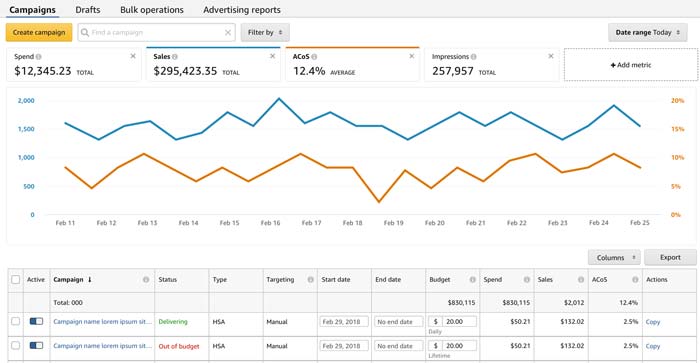
Task: Check the select-all checkbox in table header
Action: (16, 280)
